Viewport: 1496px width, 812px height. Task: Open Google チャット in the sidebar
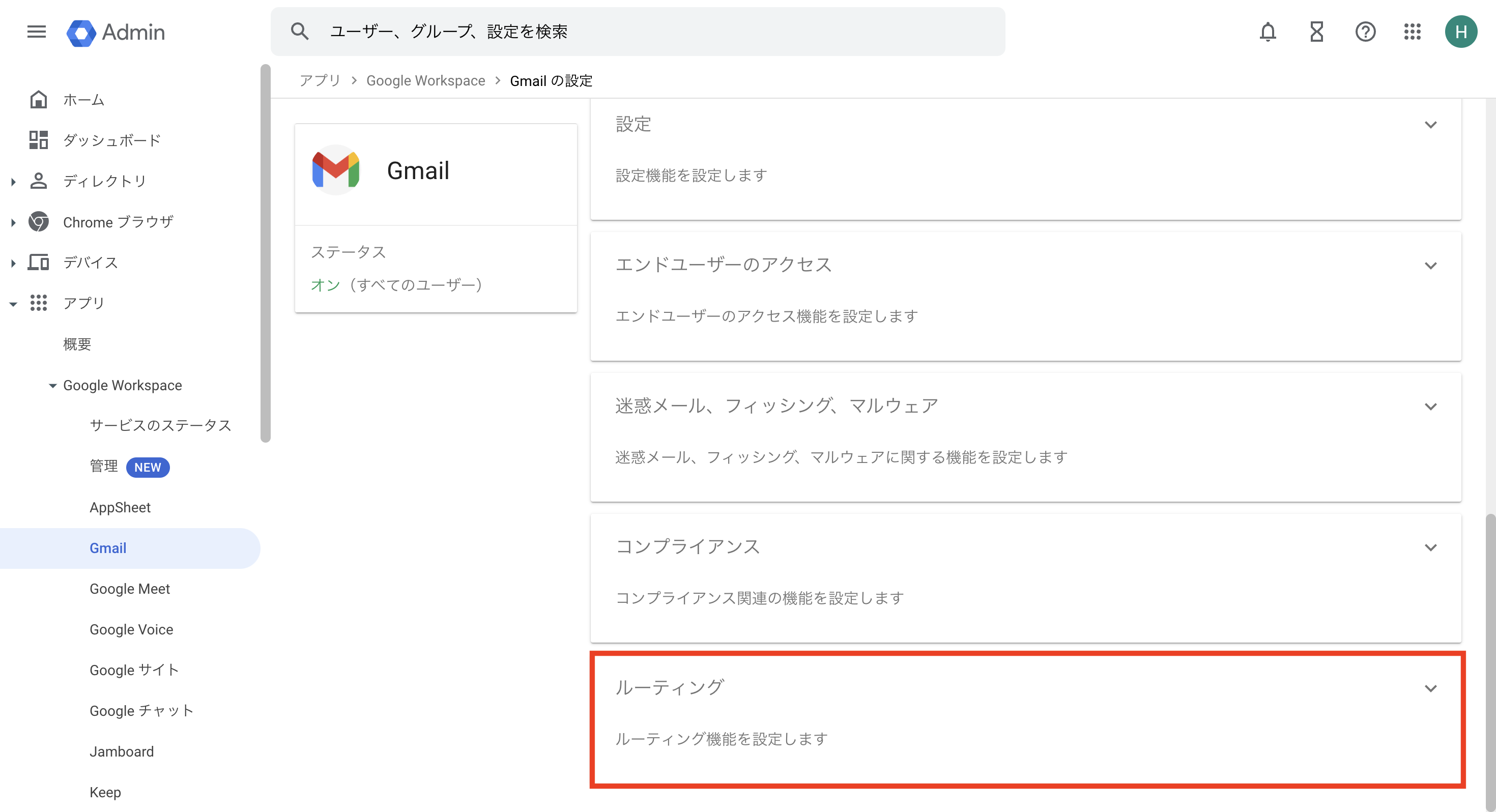(x=141, y=710)
